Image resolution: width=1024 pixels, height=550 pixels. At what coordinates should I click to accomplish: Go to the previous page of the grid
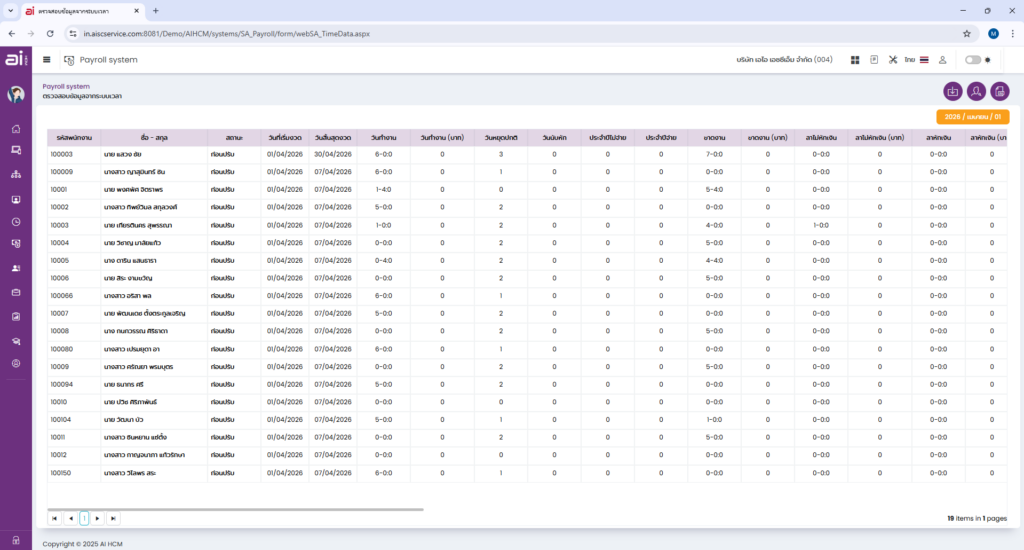(71, 518)
